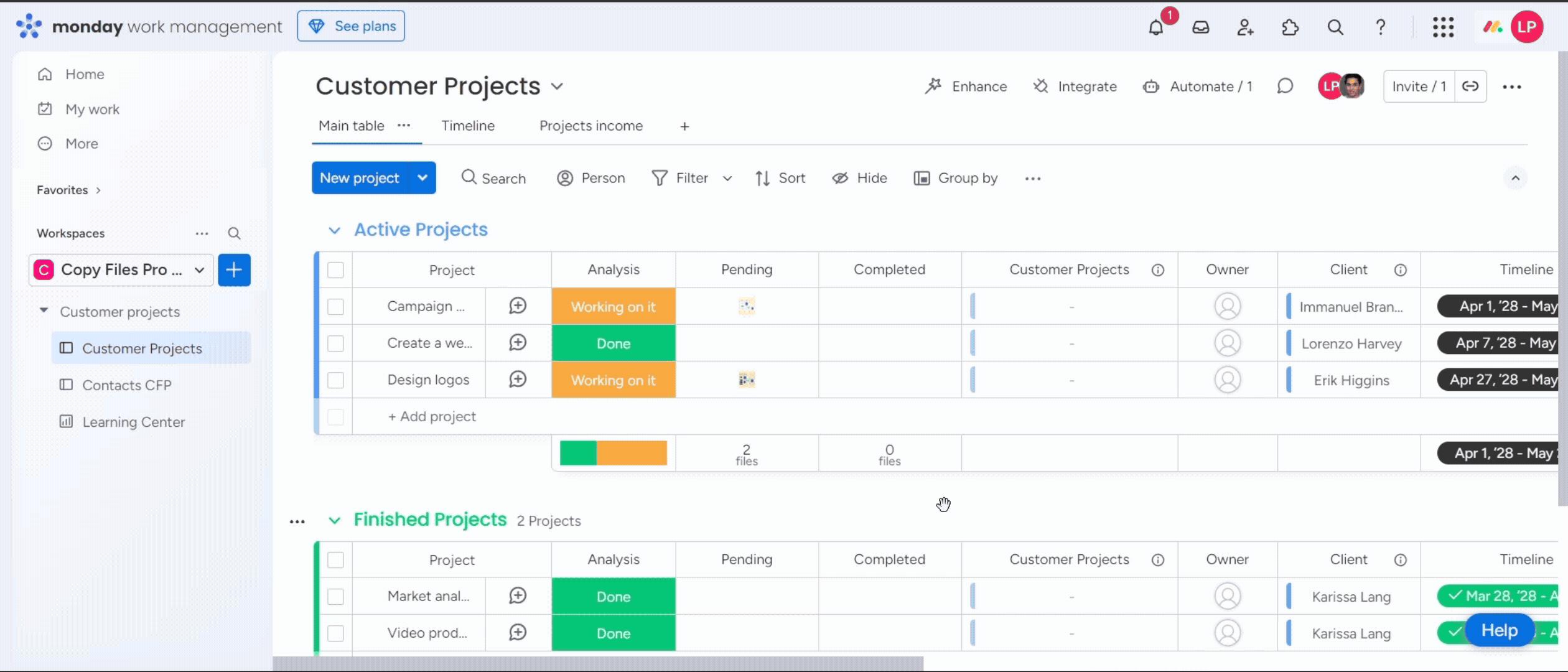This screenshot has width=1568, height=672.
Task: Search workspaces with the magnifier icon
Action: [x=234, y=233]
